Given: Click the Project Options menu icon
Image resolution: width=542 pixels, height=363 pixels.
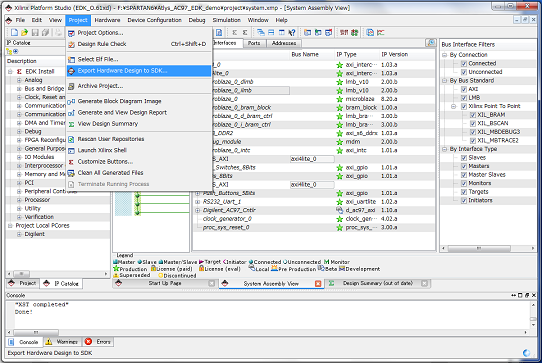Looking at the screenshot, I should (71, 33).
